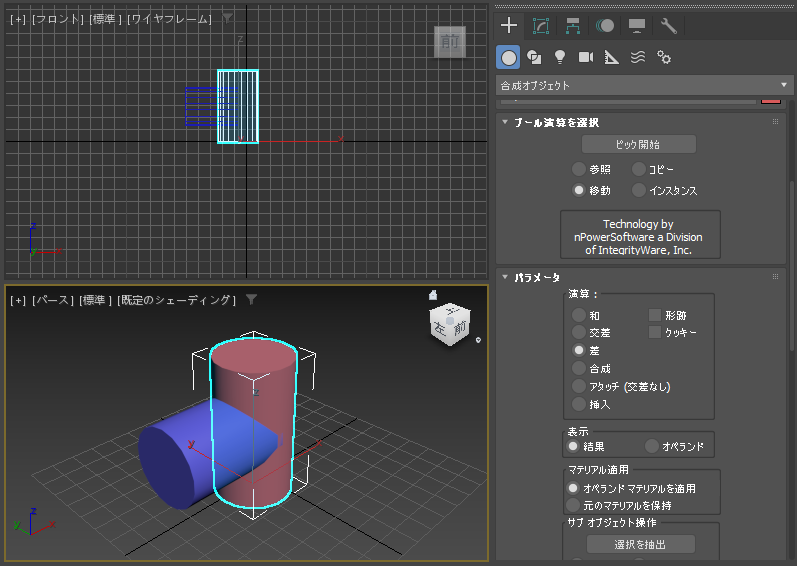Click the 前 ViewCube face in front viewport
The height and width of the screenshot is (566, 797).
pyautogui.click(x=449, y=42)
